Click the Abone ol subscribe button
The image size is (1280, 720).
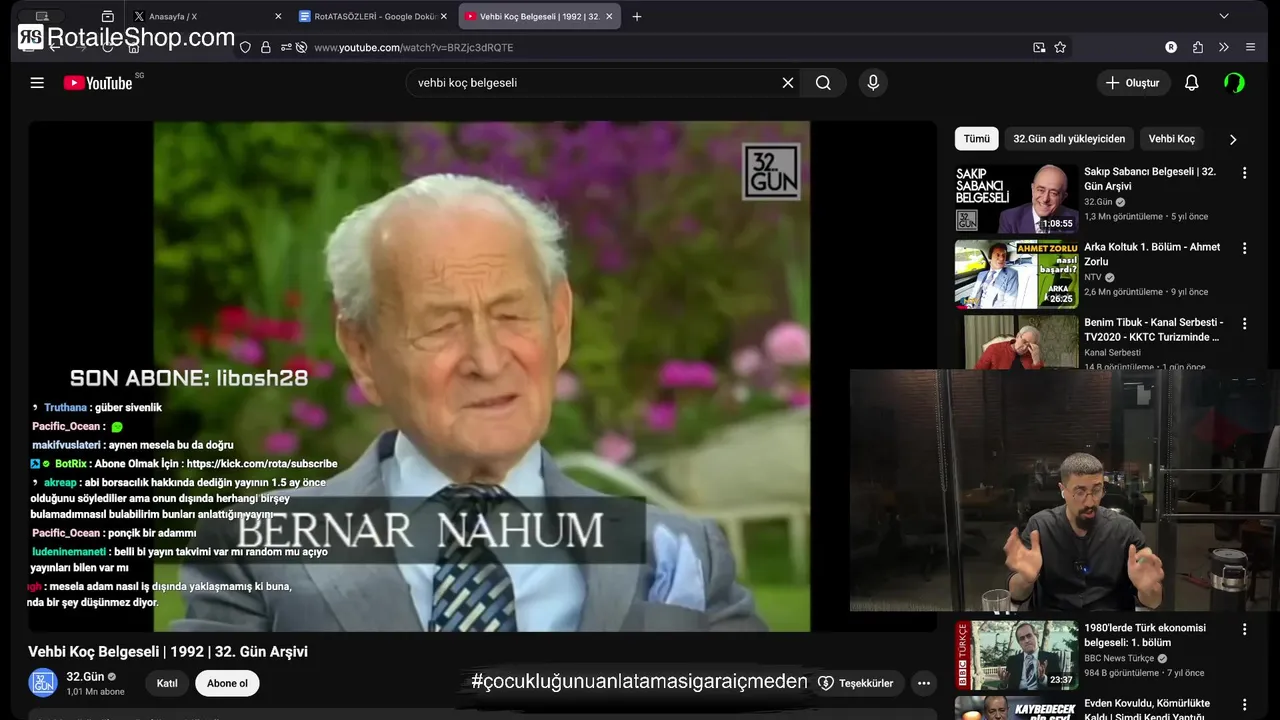click(x=227, y=683)
